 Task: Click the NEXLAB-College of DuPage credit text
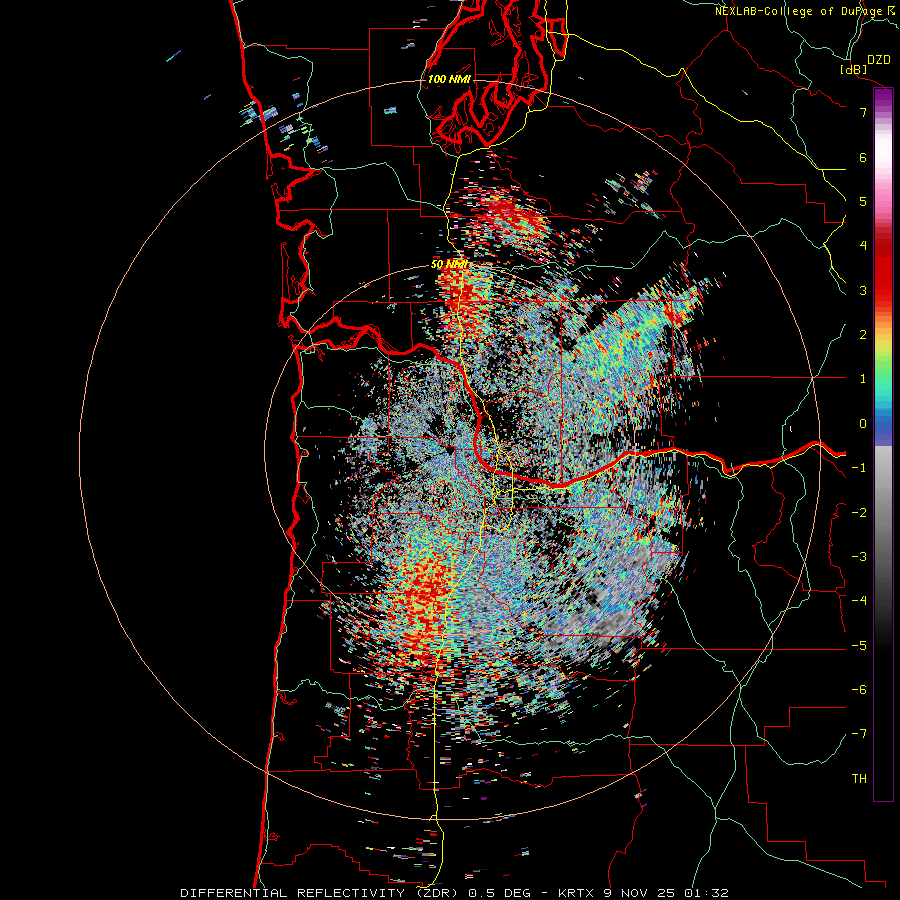pyautogui.click(x=800, y=11)
